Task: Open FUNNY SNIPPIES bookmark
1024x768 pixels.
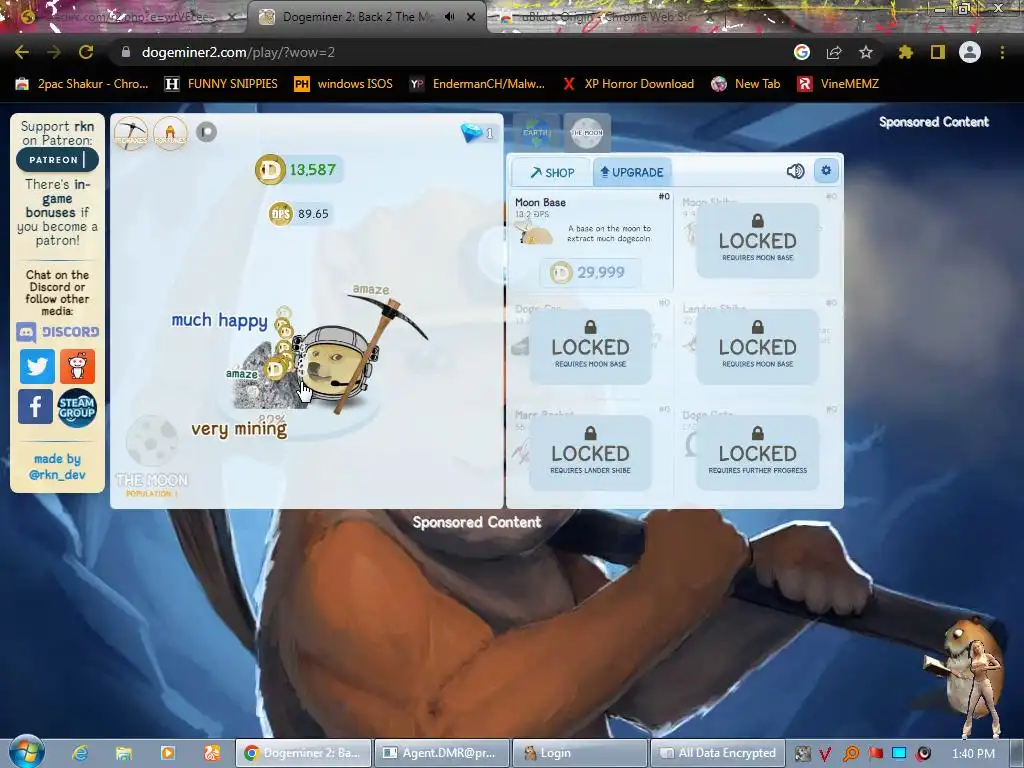Action: 221,84
